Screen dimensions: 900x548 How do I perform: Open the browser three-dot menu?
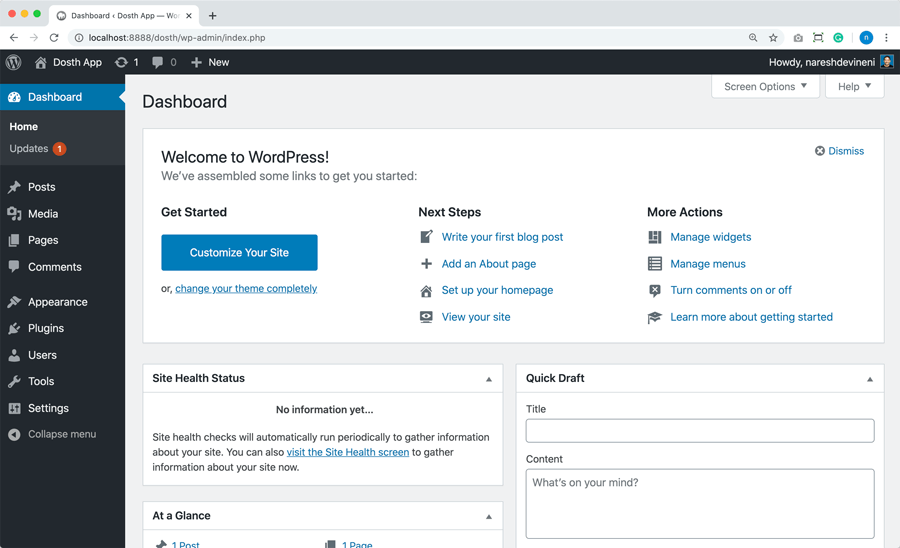pos(886,38)
